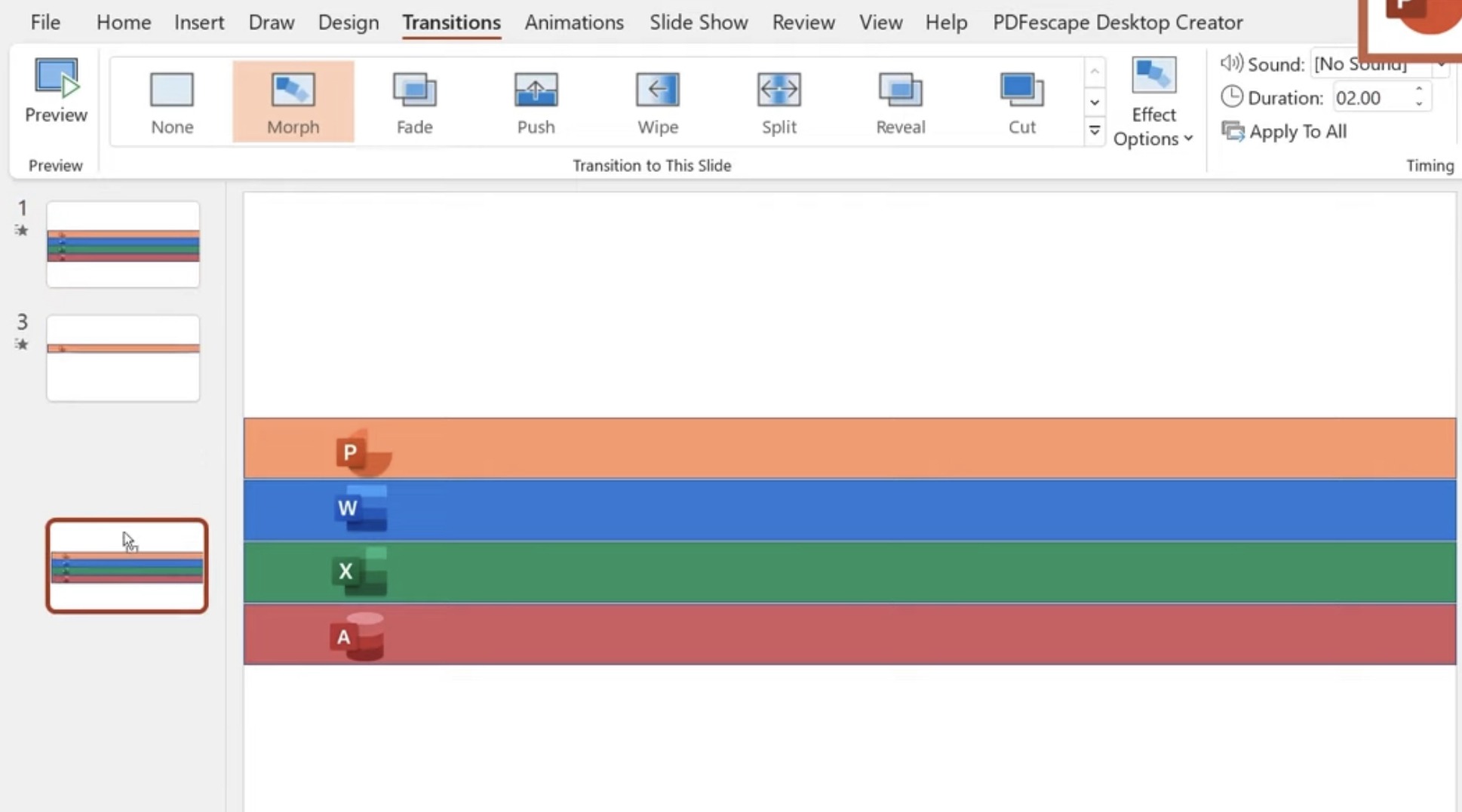Increase duration with up stepper

[x=1419, y=90]
